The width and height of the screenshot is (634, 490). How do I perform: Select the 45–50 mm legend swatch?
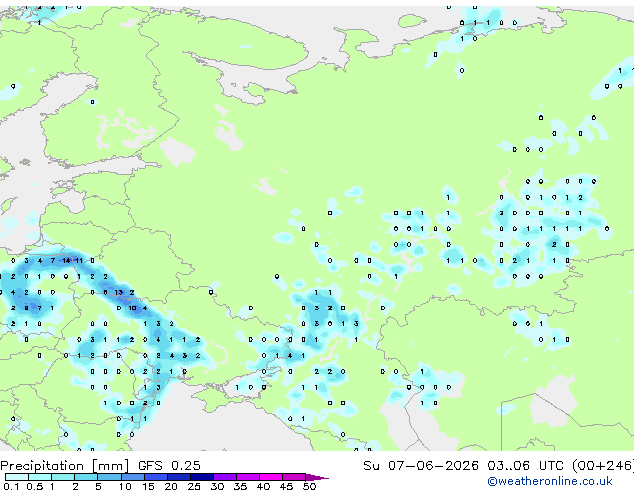294,477
